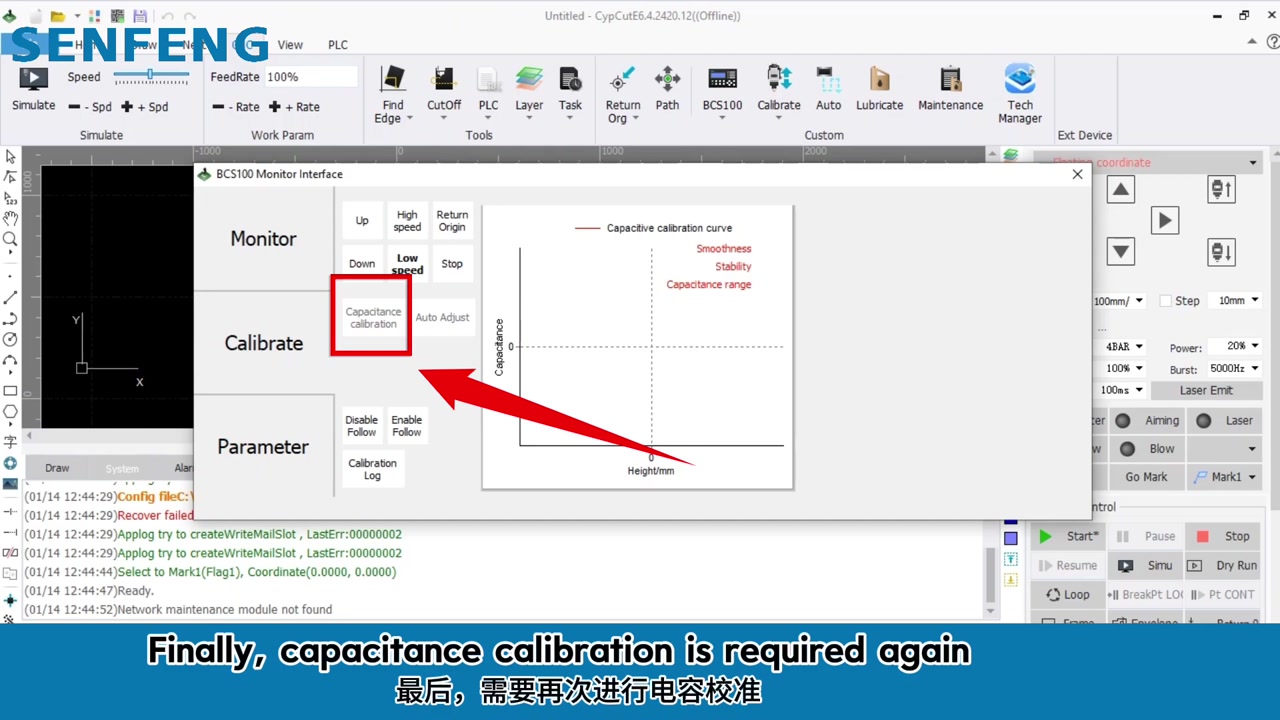Switch to the Draw log tab
1280x720 pixels.
tap(57, 468)
